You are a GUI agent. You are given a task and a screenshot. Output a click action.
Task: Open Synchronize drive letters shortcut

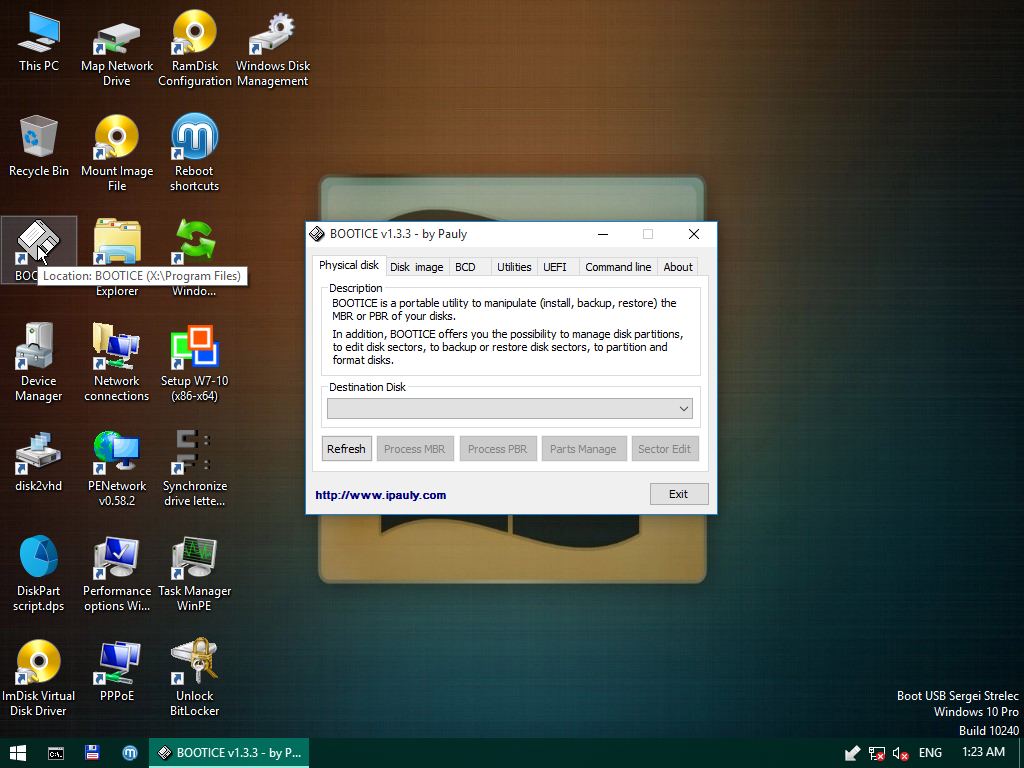click(195, 468)
